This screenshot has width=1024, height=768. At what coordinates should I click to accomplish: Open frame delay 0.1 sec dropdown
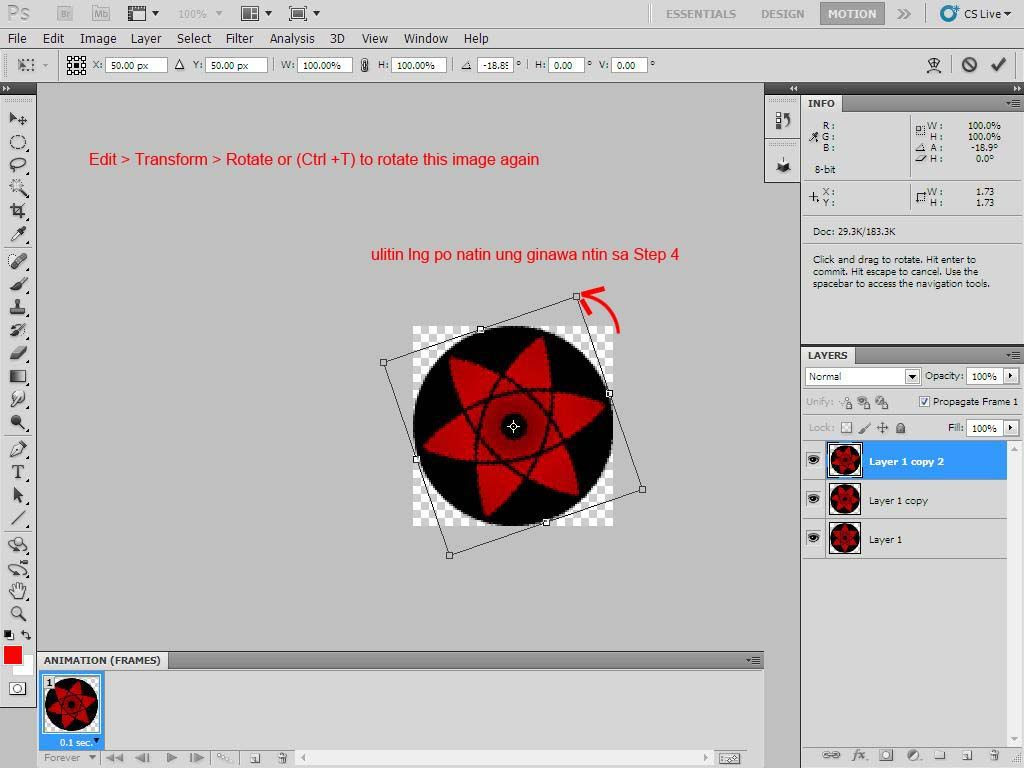[96, 741]
